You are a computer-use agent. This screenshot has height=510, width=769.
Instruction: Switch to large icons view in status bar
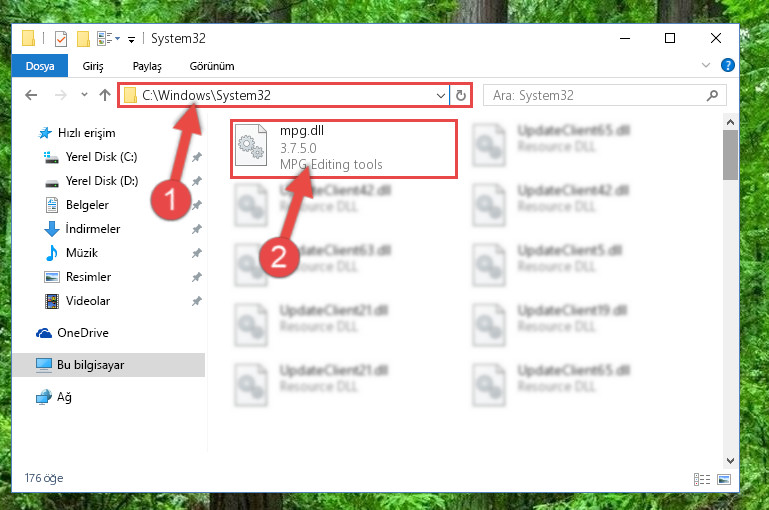click(x=724, y=479)
